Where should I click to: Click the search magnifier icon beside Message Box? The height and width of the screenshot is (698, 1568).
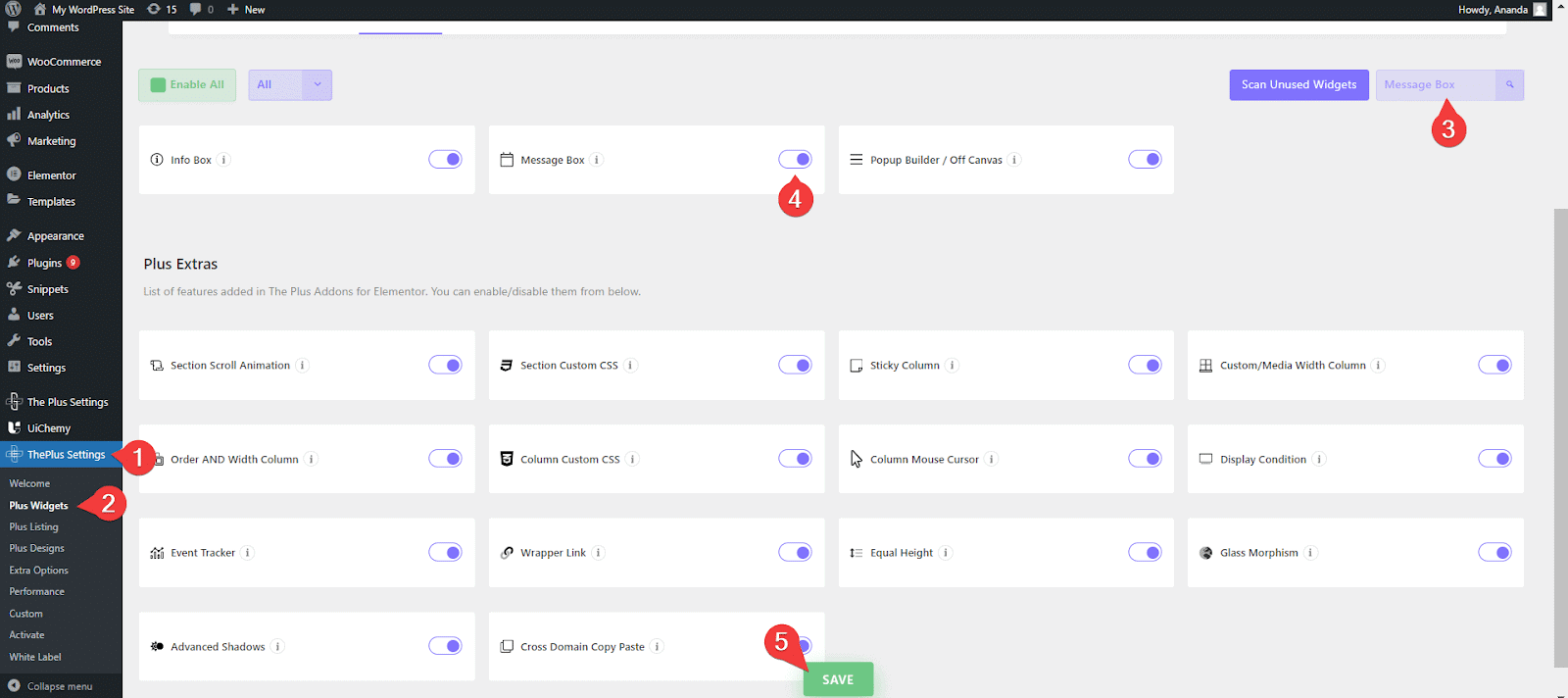pyautogui.click(x=1509, y=85)
